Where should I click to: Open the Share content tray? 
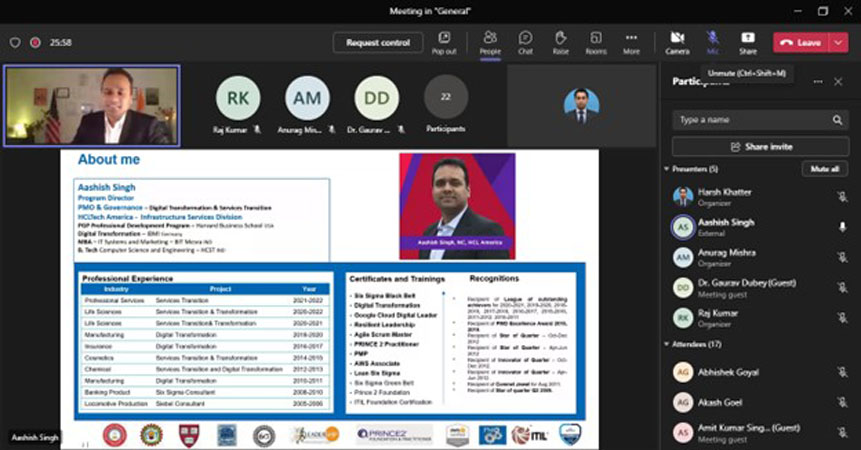(747, 42)
